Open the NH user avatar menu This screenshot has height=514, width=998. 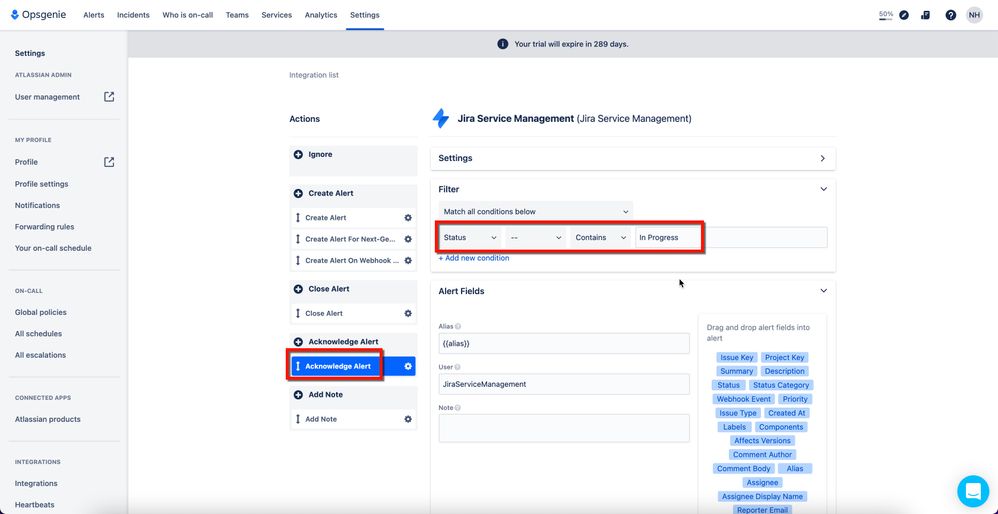(x=974, y=15)
